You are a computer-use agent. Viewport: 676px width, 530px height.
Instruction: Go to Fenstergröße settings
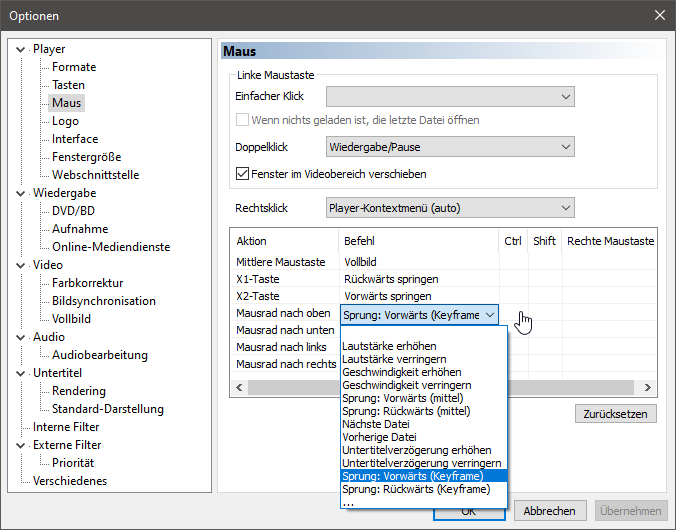(x=87, y=157)
